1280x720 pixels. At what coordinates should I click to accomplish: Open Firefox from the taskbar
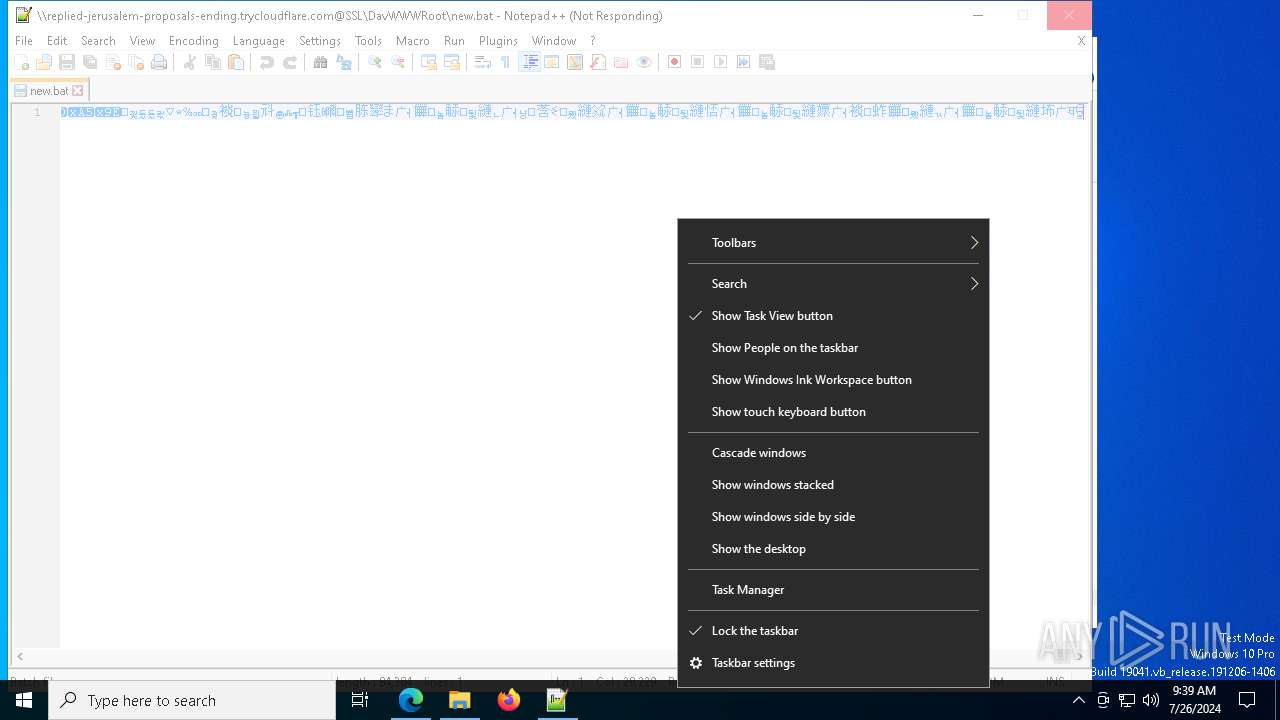click(509, 700)
